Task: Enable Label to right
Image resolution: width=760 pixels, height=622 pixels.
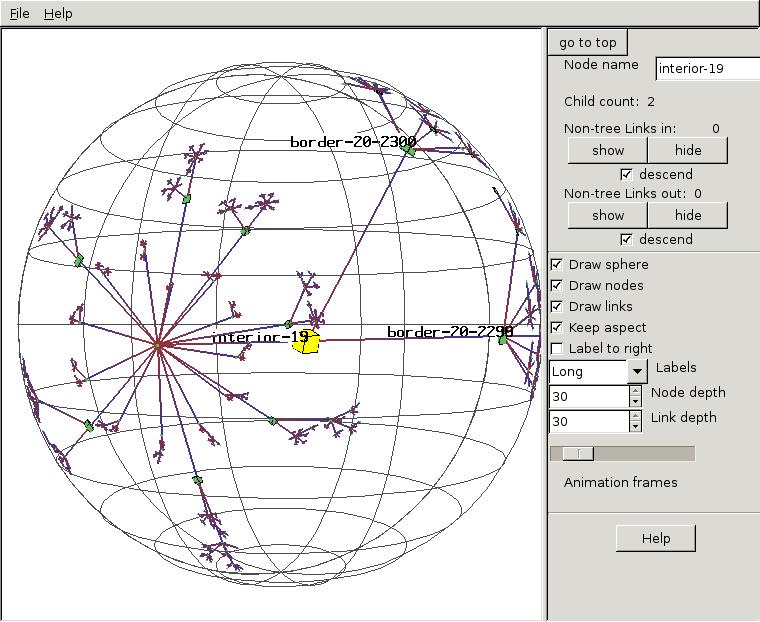Action: 557,349
